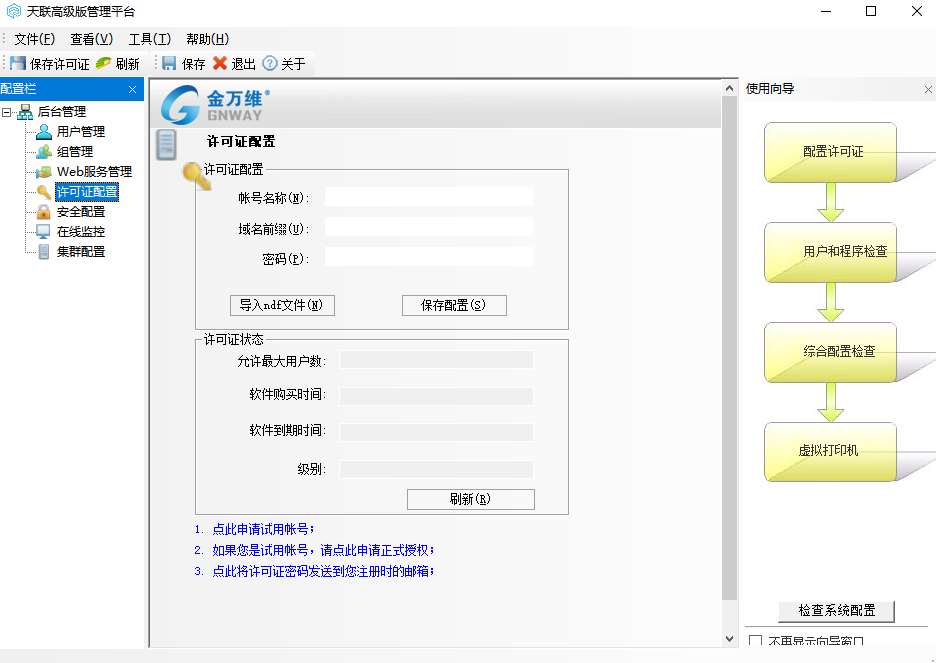Click the 密码 input field

point(429,257)
